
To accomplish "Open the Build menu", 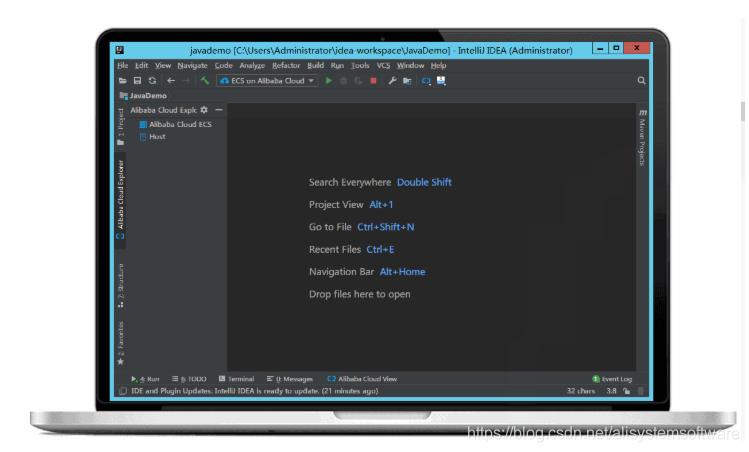I will (315, 65).
